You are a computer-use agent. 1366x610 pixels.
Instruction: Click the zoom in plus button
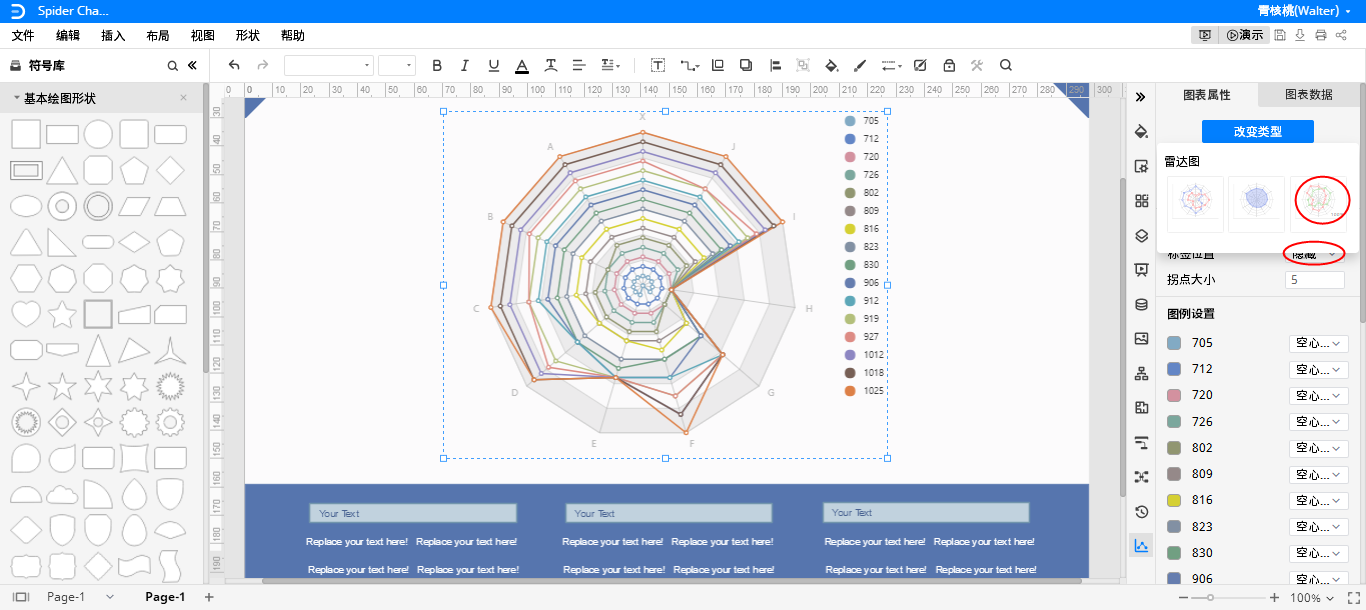1274,598
